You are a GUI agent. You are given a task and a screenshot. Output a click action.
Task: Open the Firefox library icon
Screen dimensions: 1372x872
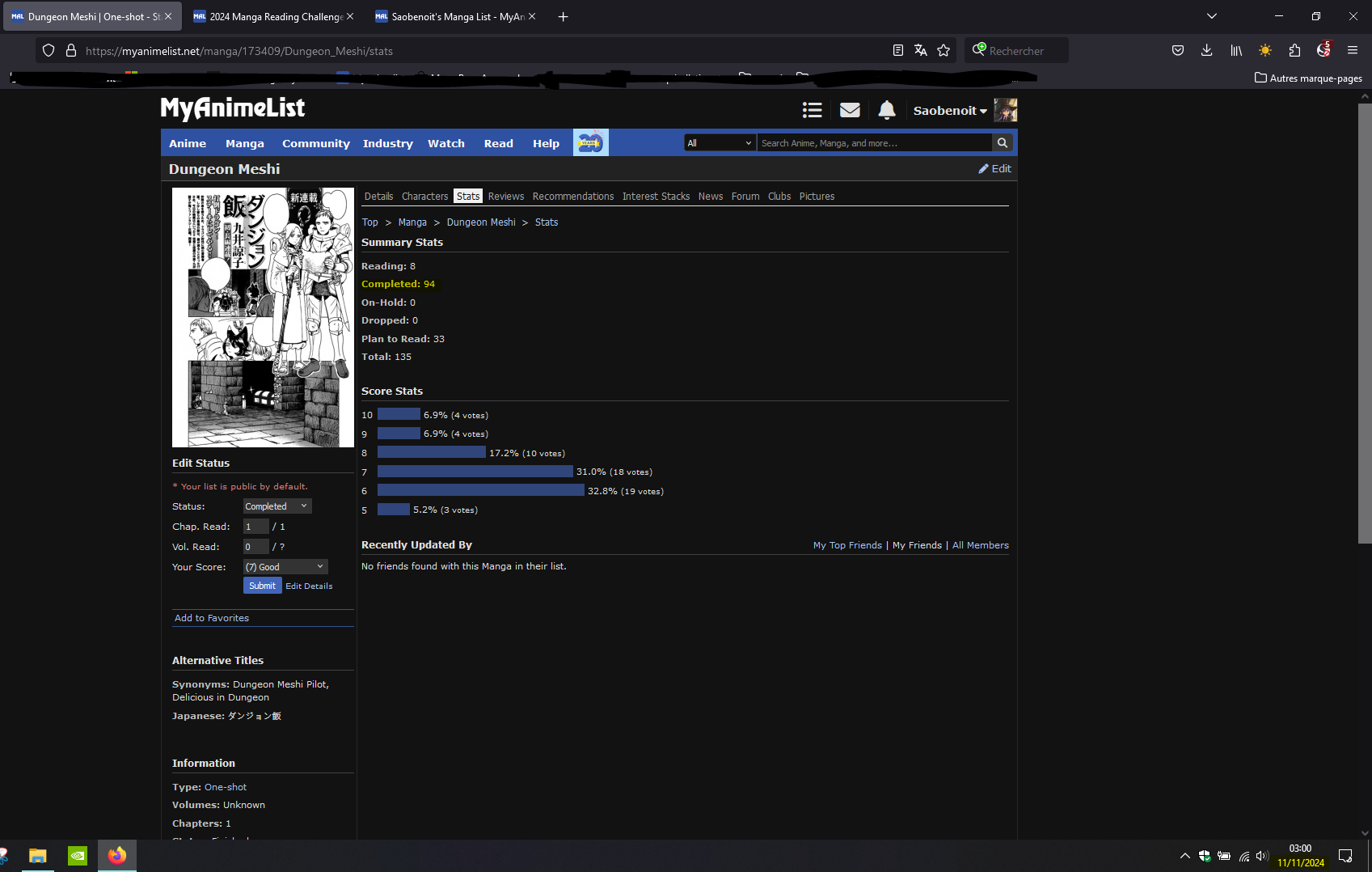pos(1236,50)
